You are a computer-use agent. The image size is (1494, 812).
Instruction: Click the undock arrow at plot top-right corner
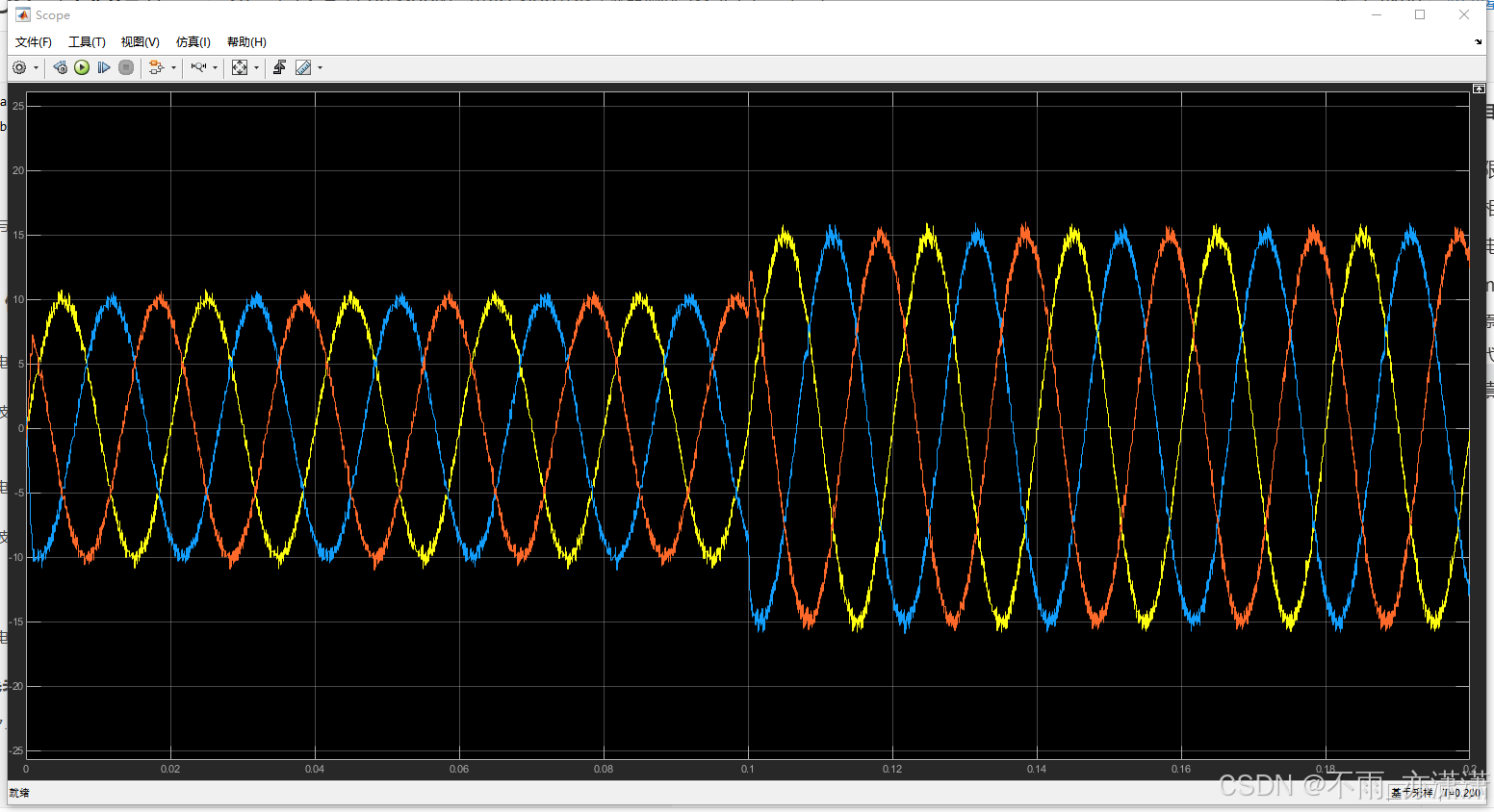pos(1479,89)
